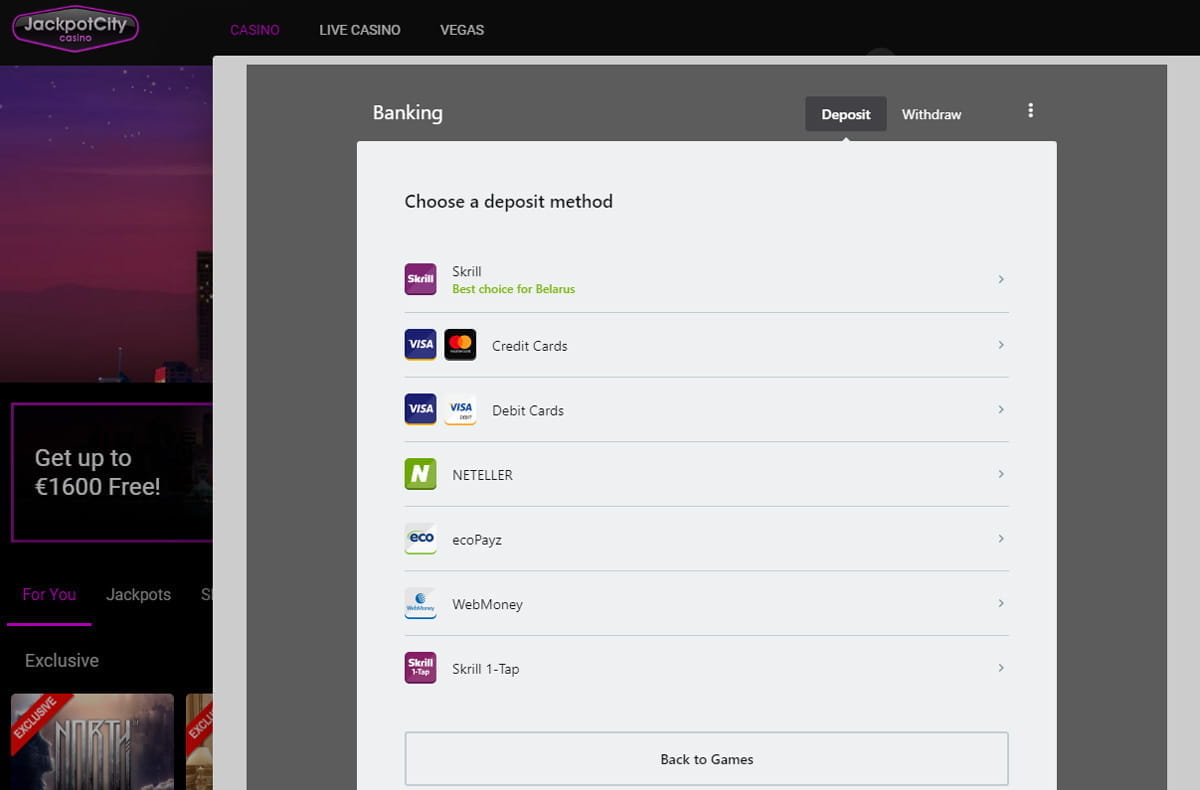
Task: Click the Best choice for Belarus label
Action: pyautogui.click(x=514, y=289)
